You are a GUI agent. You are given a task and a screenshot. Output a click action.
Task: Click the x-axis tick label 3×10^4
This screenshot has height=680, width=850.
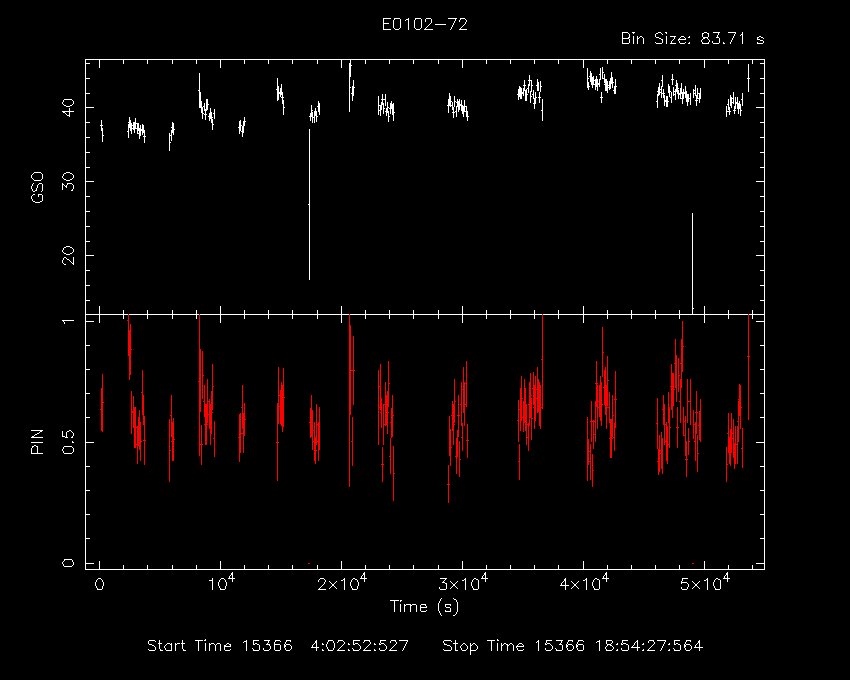(x=463, y=583)
